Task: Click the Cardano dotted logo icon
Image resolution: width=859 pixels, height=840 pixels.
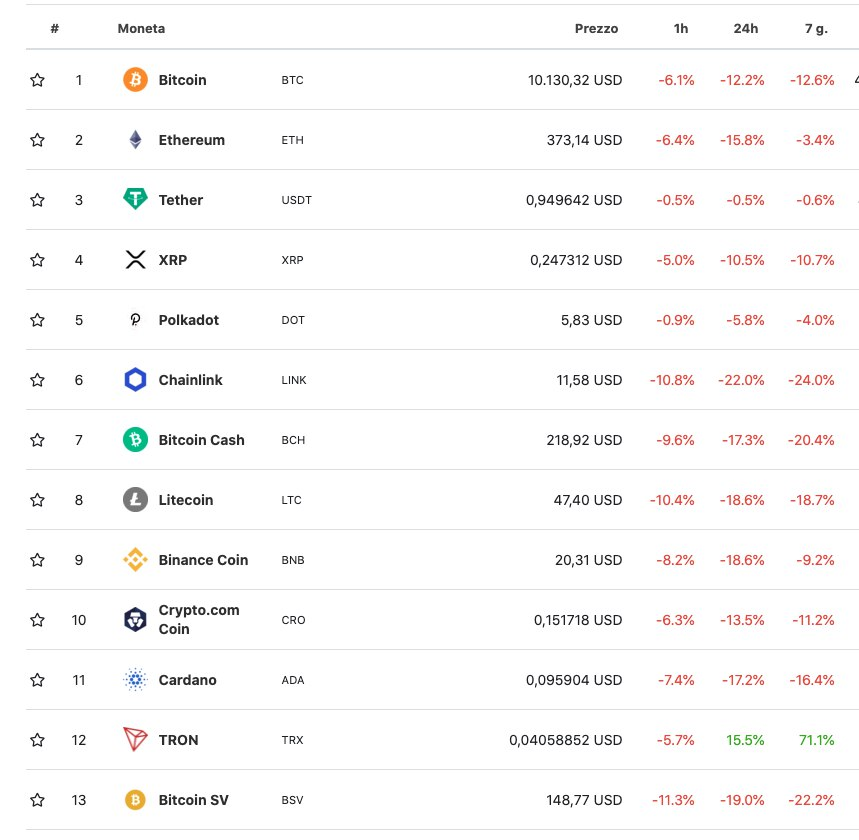Action: 135,680
